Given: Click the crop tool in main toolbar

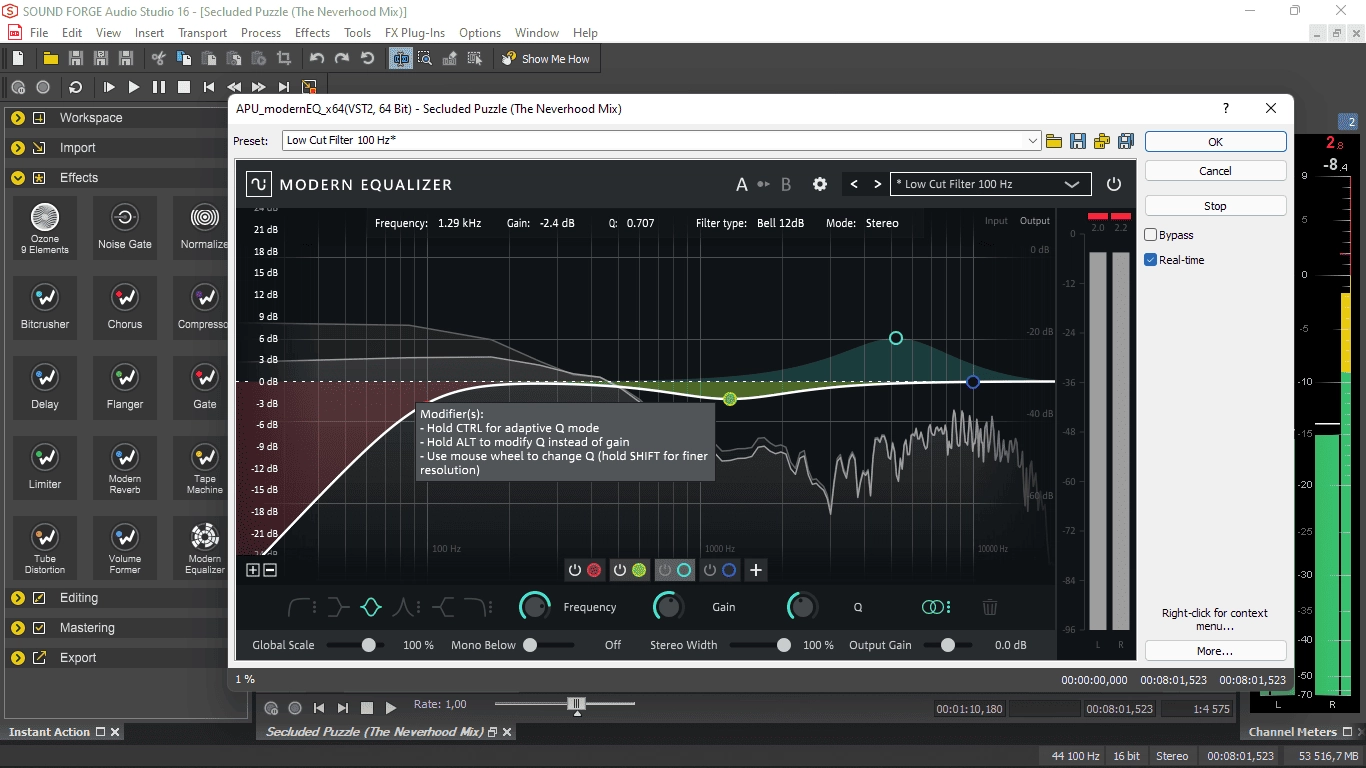Looking at the screenshot, I should coord(284,59).
